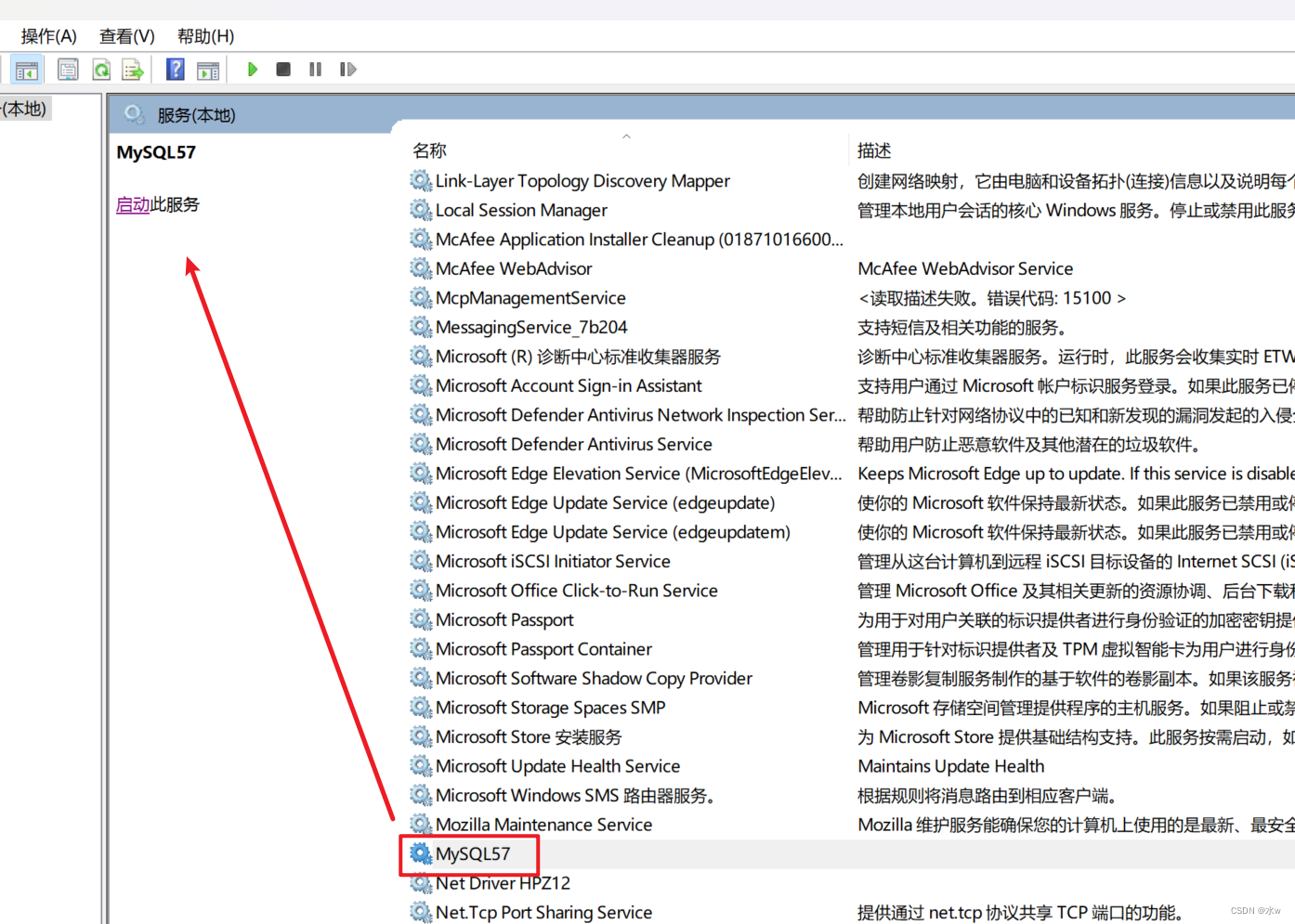Select Microsoft Passport service name
This screenshot has width=1295, height=924.
tap(504, 619)
